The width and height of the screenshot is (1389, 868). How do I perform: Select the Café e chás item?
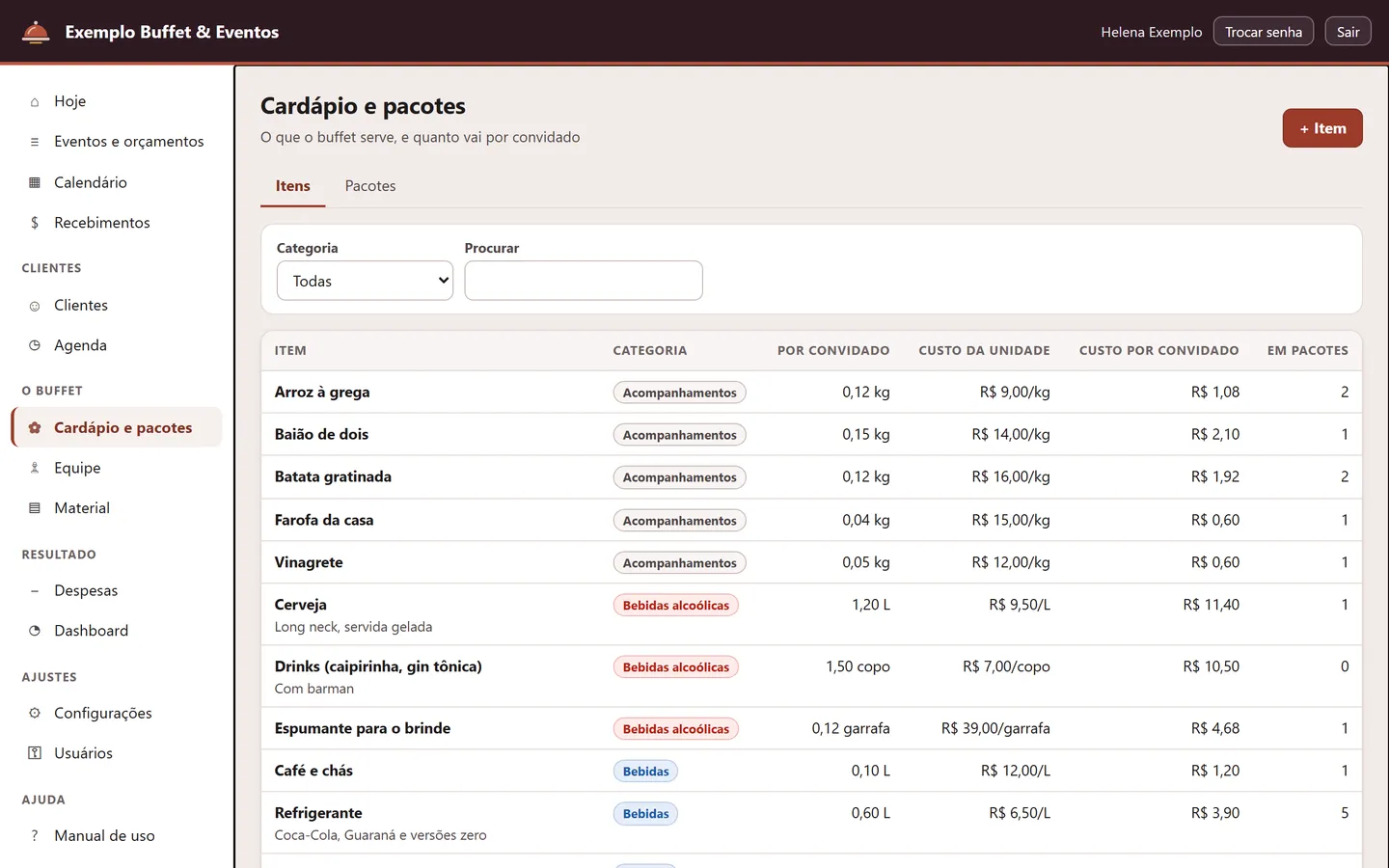point(313,771)
